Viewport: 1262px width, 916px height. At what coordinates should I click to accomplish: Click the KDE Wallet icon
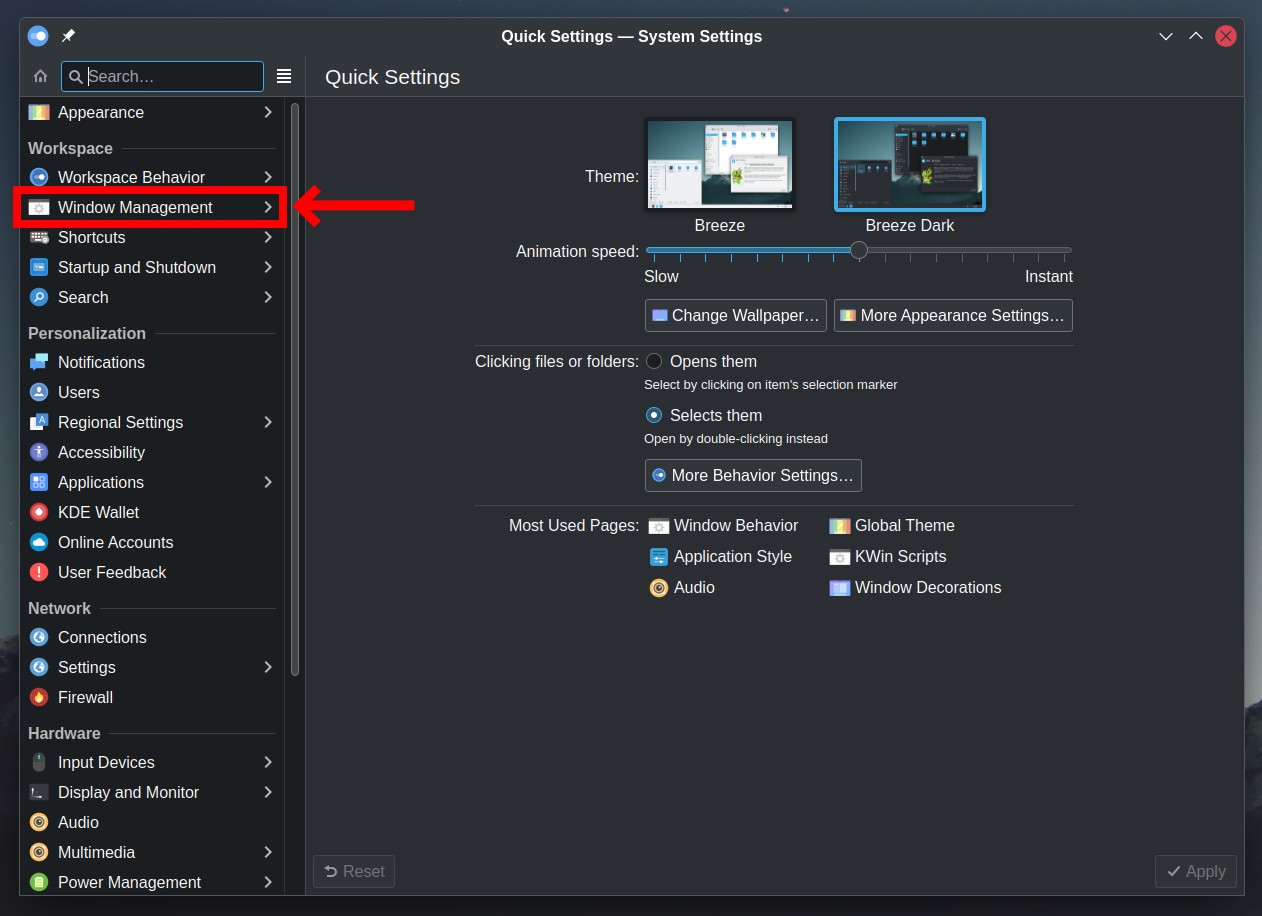39,512
